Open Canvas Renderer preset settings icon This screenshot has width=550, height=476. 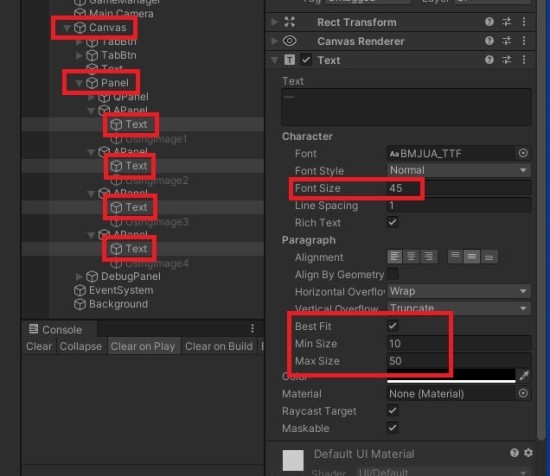click(507, 41)
